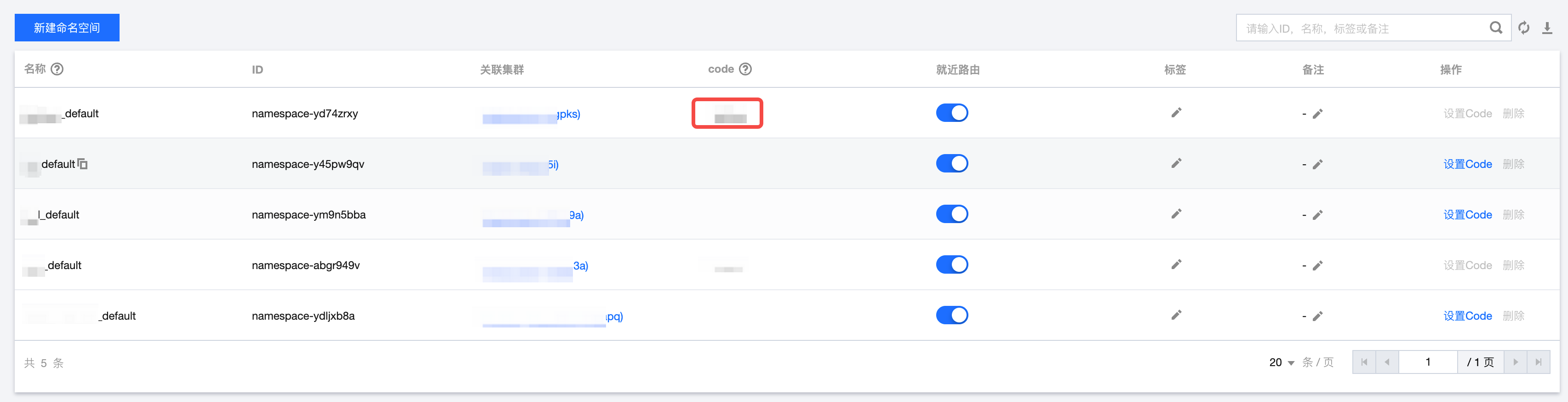Edit tags for namespace-ydljxb8a

pyautogui.click(x=1176, y=315)
